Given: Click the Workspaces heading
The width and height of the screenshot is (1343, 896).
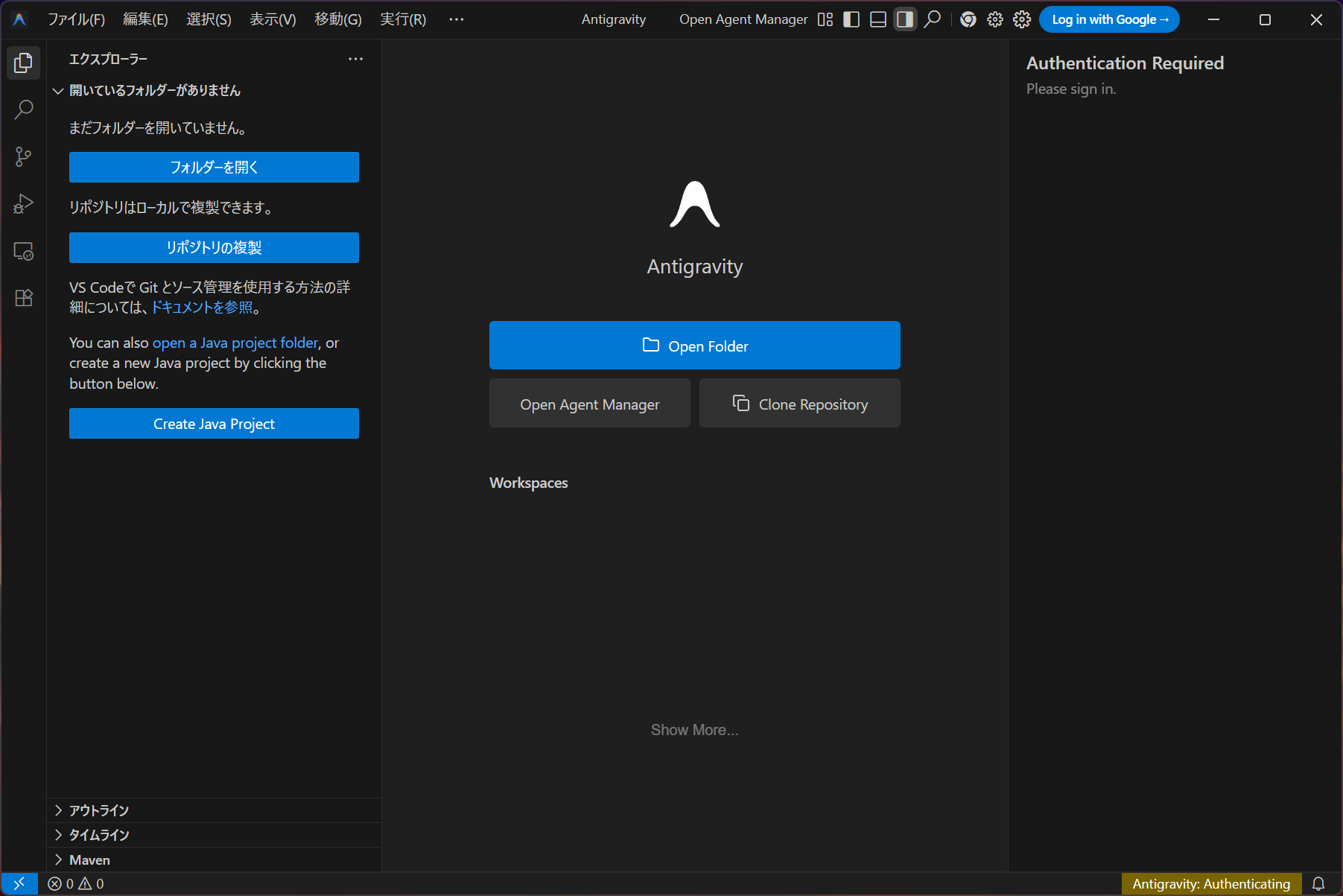Looking at the screenshot, I should [529, 483].
